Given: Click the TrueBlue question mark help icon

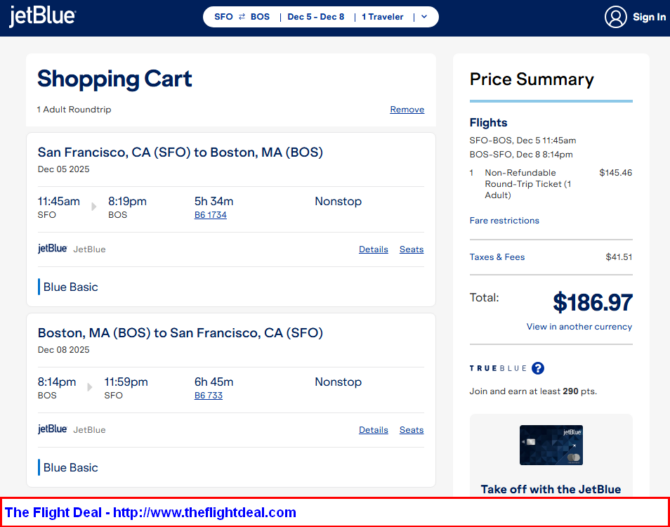Looking at the screenshot, I should pos(538,368).
